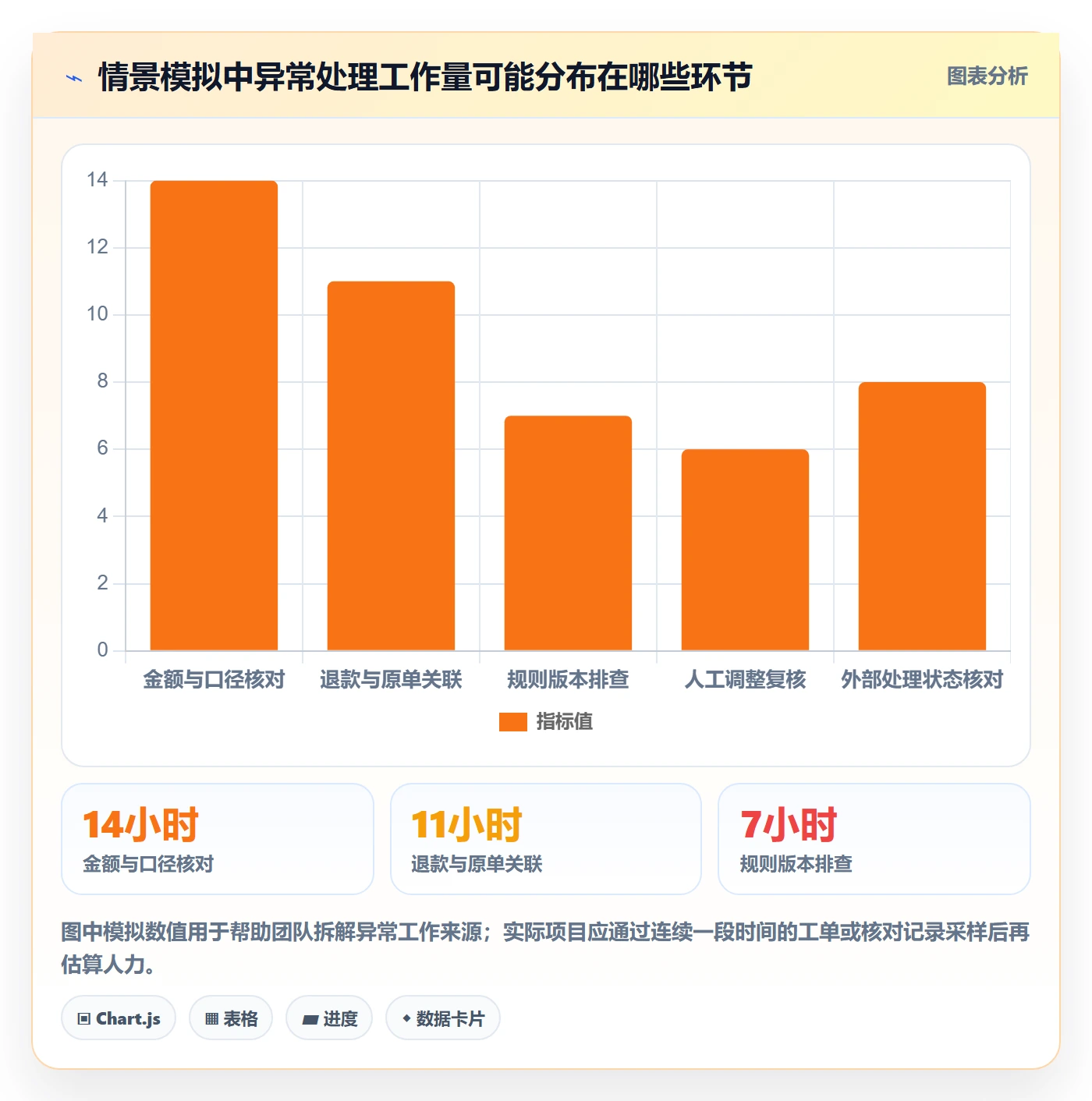Click the Chart.js tag chip
1092x1101 pixels.
(119, 1018)
